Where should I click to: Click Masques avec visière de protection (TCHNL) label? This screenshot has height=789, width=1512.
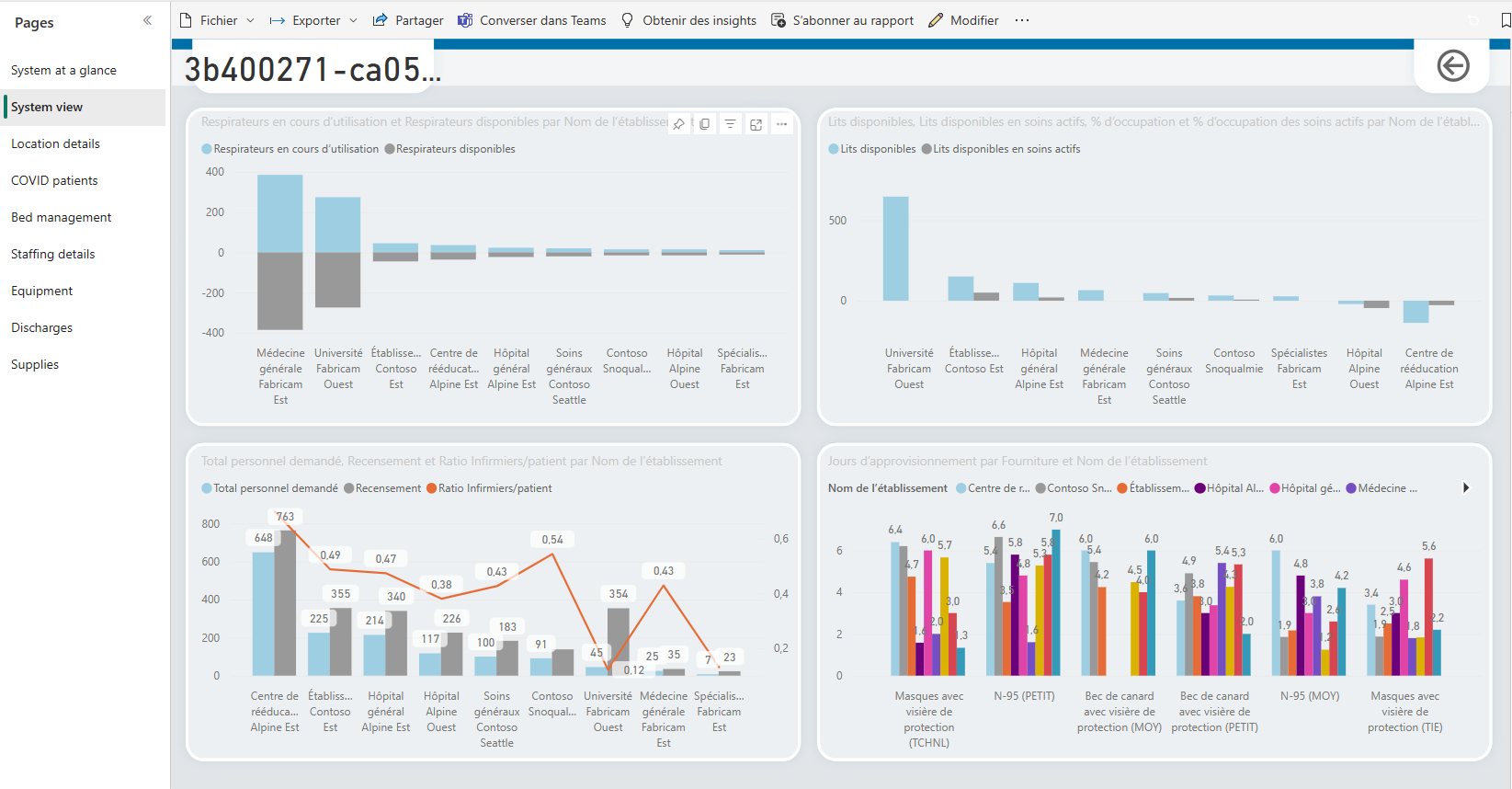929,719
